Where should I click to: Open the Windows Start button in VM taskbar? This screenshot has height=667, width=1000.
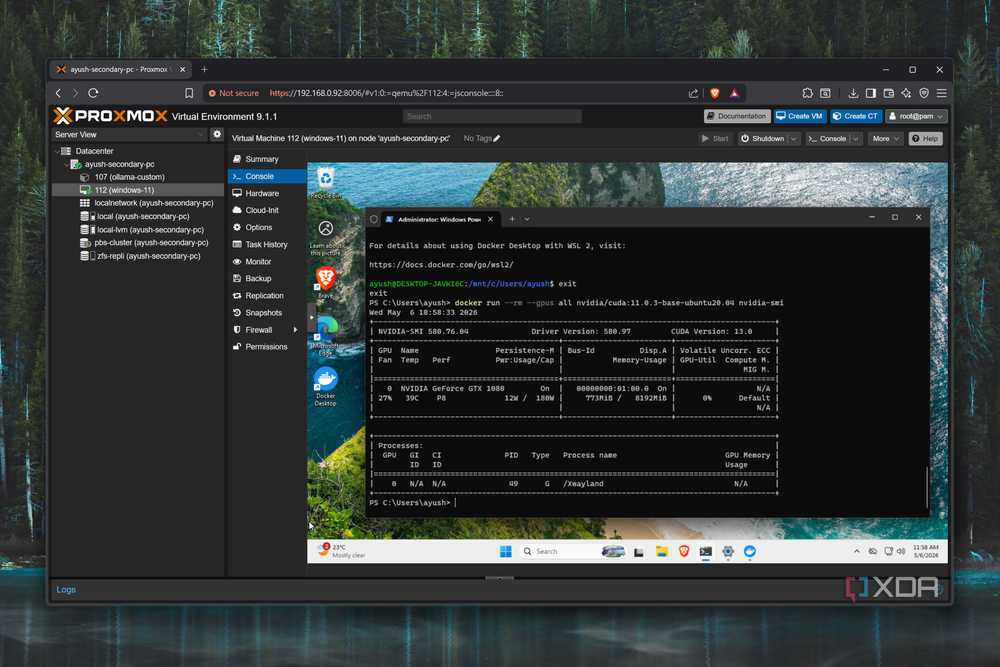click(506, 551)
